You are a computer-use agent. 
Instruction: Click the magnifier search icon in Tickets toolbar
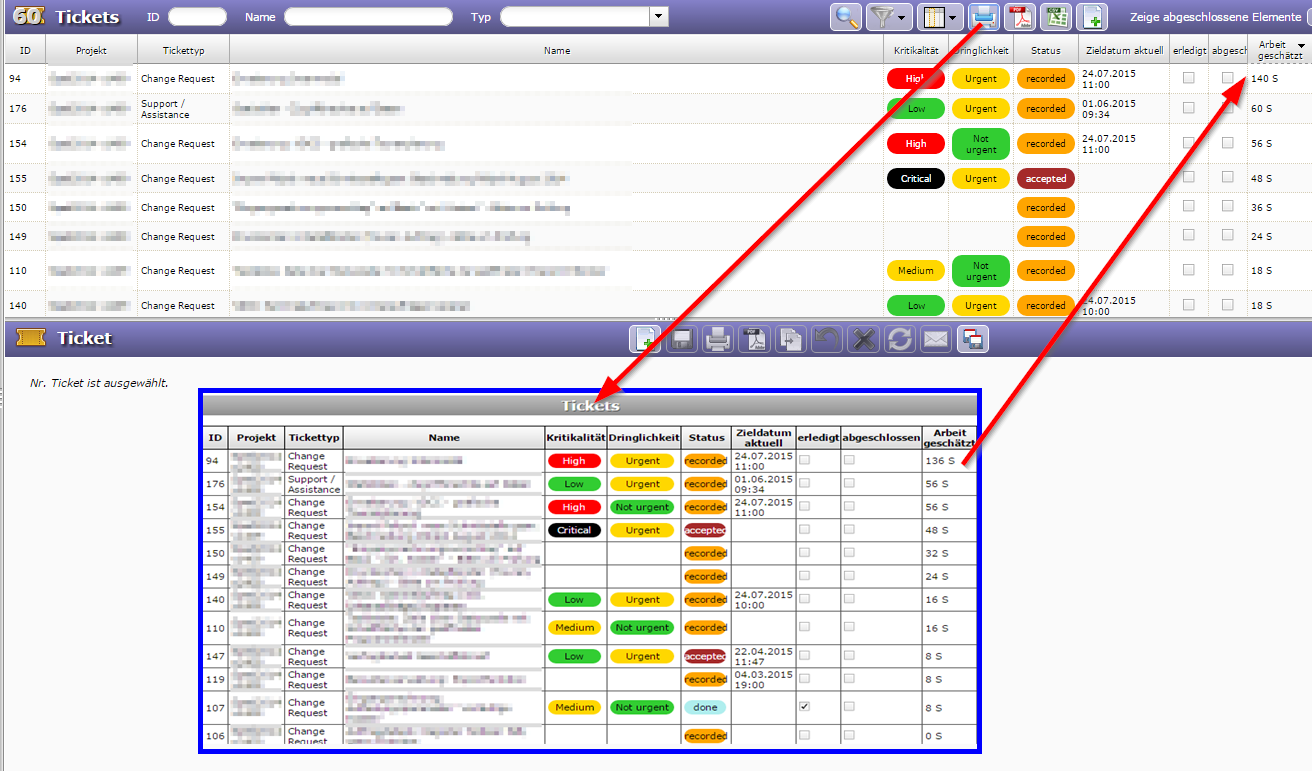point(846,17)
